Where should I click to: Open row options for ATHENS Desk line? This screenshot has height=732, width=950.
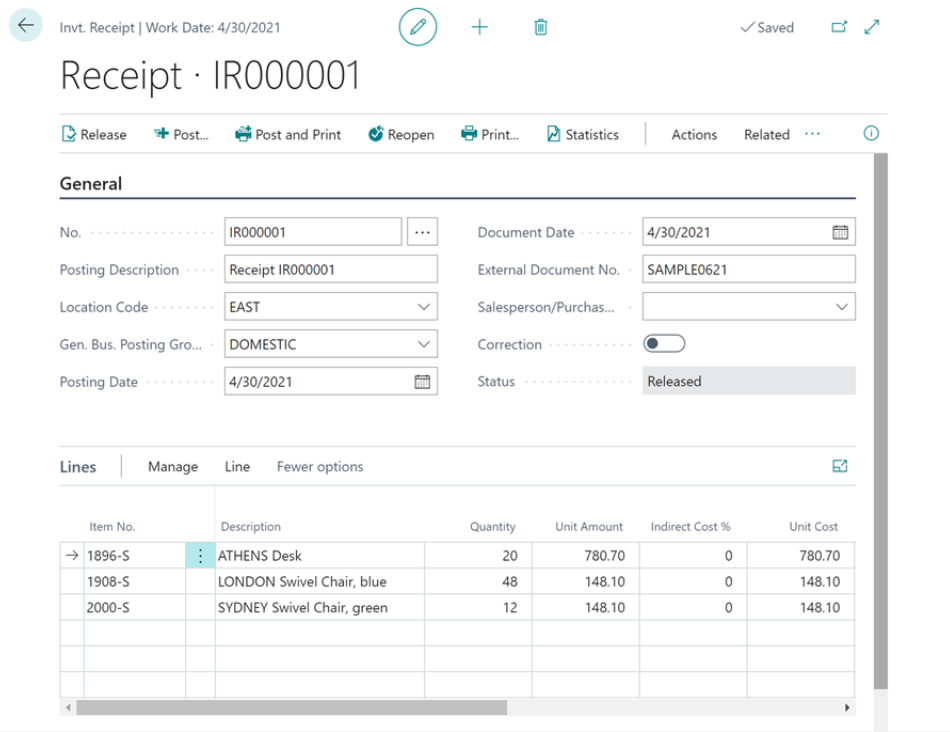tap(200, 556)
